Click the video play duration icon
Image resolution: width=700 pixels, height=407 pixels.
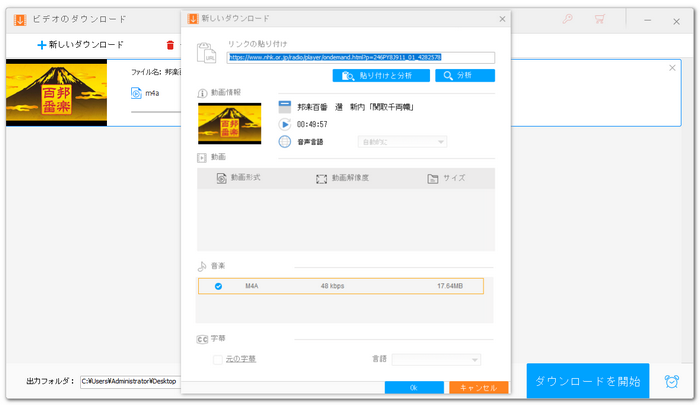tap(284, 124)
